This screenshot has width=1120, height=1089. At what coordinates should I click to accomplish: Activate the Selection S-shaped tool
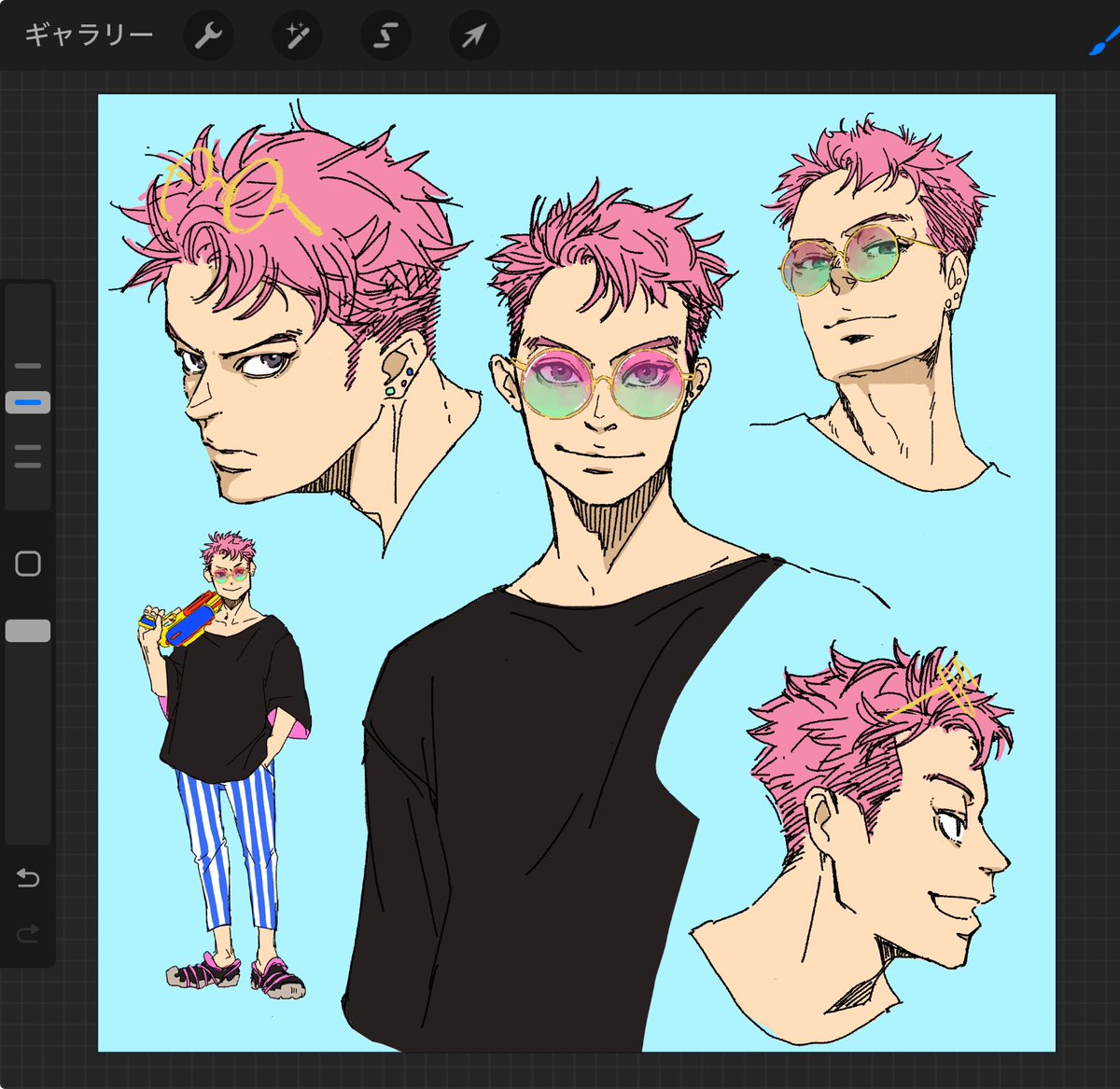pos(385,36)
